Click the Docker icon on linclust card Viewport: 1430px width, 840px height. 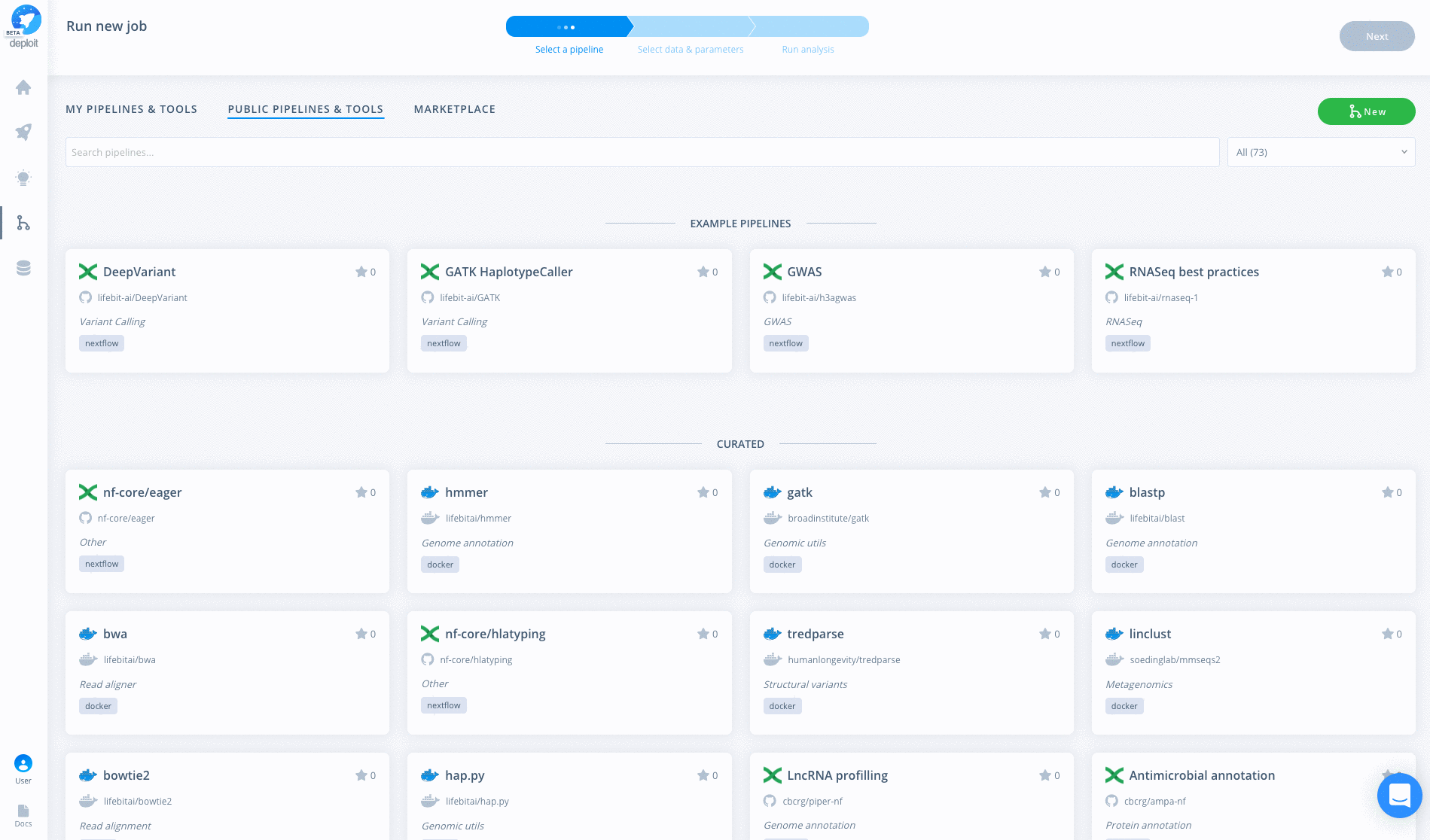[1114, 634]
